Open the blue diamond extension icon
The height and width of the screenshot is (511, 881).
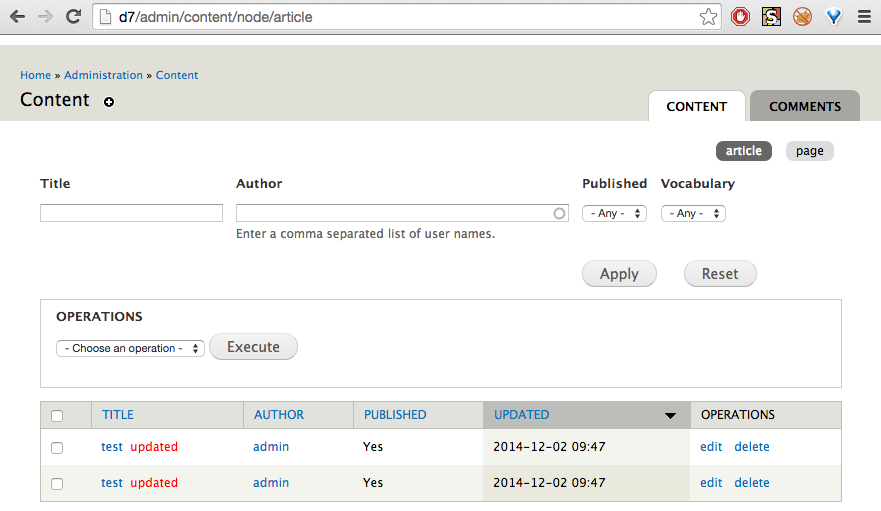pos(834,16)
